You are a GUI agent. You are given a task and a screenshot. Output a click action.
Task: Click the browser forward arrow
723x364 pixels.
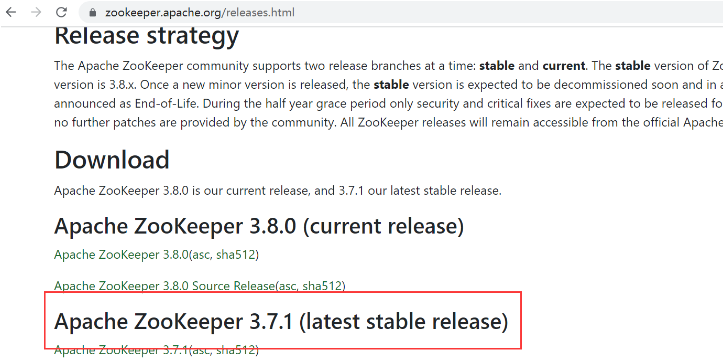pos(36,12)
